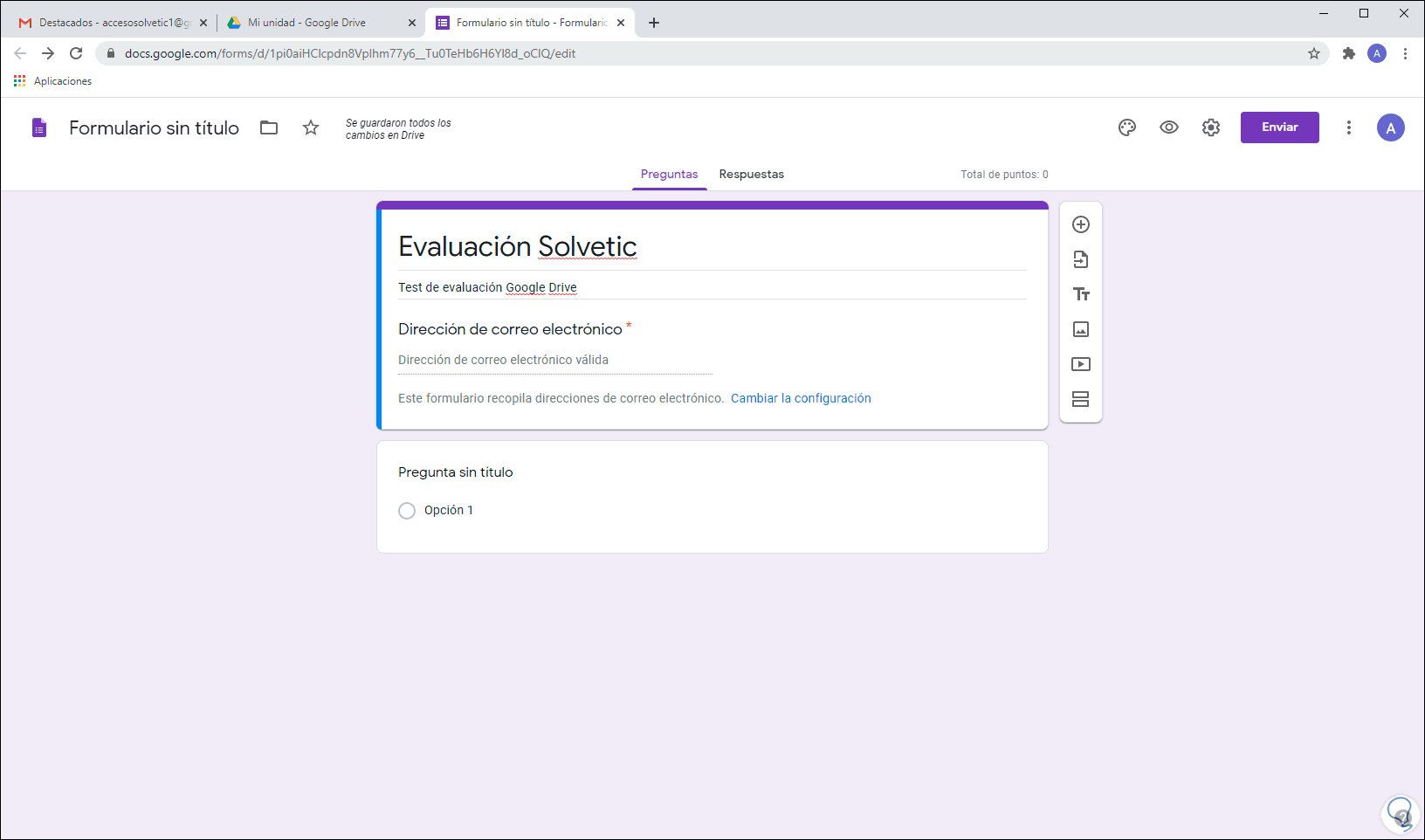The width and height of the screenshot is (1425, 840).
Task: Click the Opción 1 option label
Action: (449, 510)
